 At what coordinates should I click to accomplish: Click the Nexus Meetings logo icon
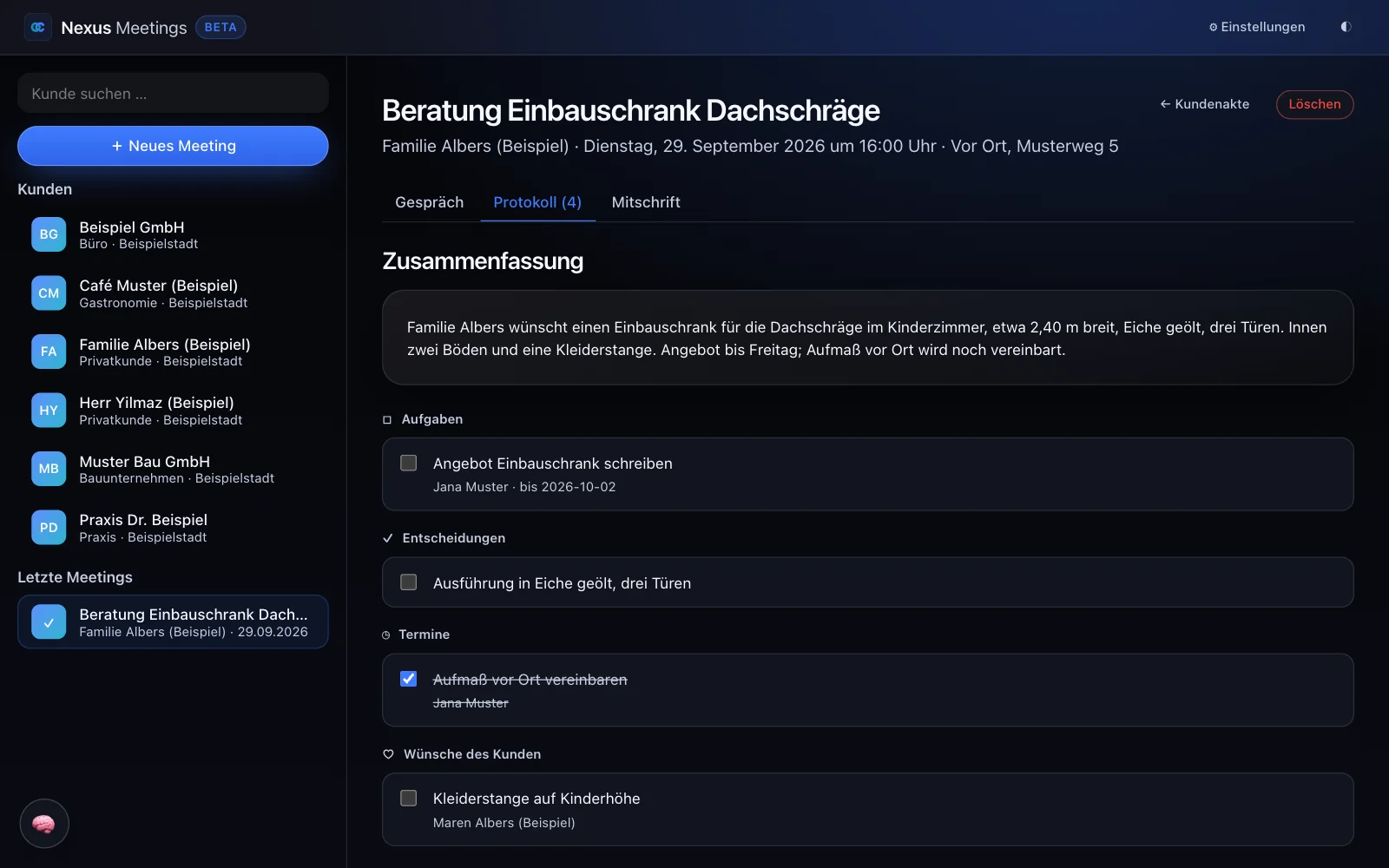[38, 28]
